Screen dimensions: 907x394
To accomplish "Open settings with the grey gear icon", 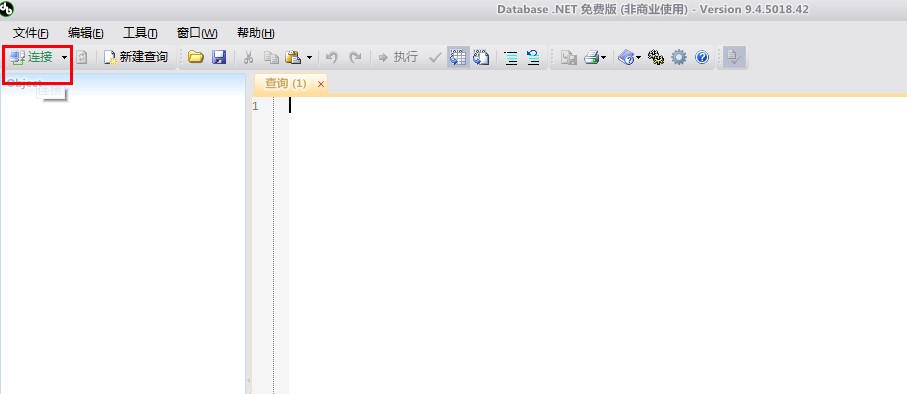I will [679, 57].
